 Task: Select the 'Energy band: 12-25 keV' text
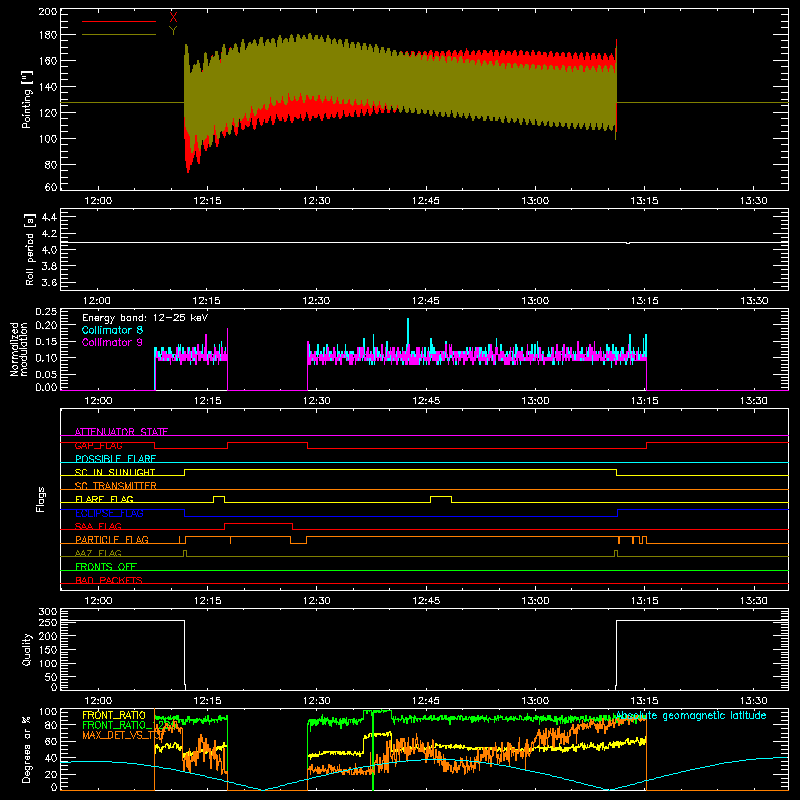click(x=145, y=318)
